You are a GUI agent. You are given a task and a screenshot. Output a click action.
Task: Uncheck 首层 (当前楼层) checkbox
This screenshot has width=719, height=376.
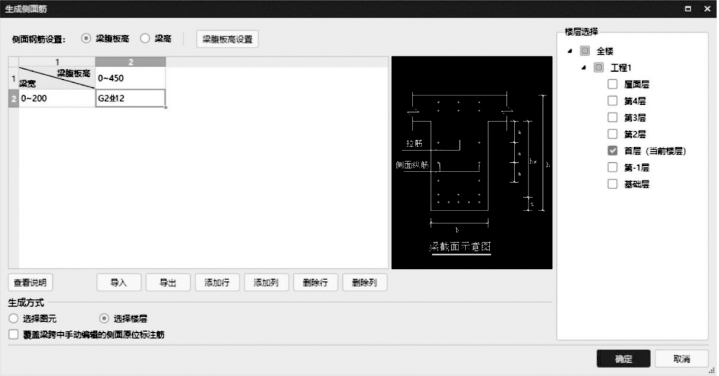pyautogui.click(x=612, y=150)
